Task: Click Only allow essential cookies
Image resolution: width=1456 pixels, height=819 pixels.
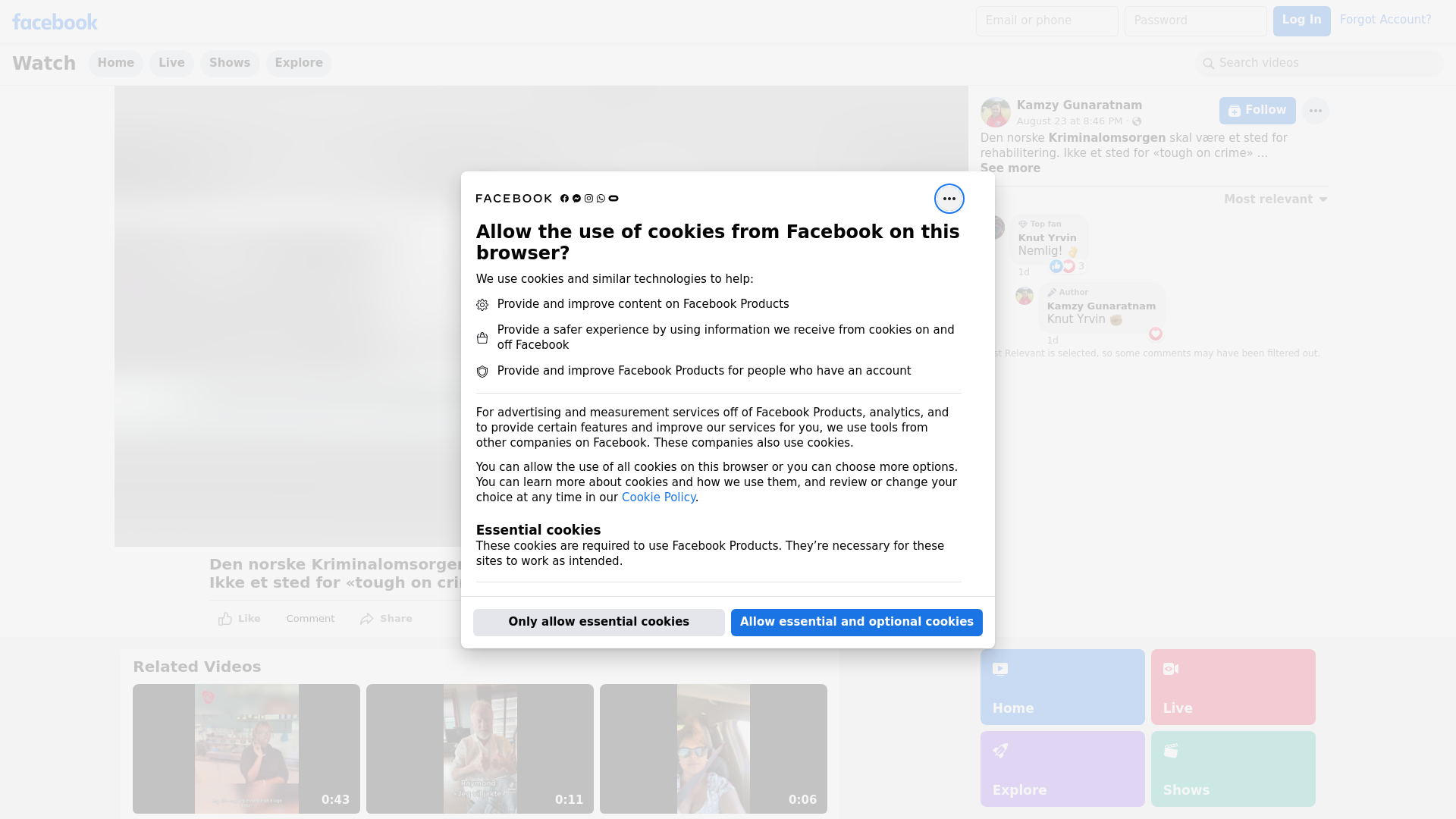Action: tap(598, 623)
